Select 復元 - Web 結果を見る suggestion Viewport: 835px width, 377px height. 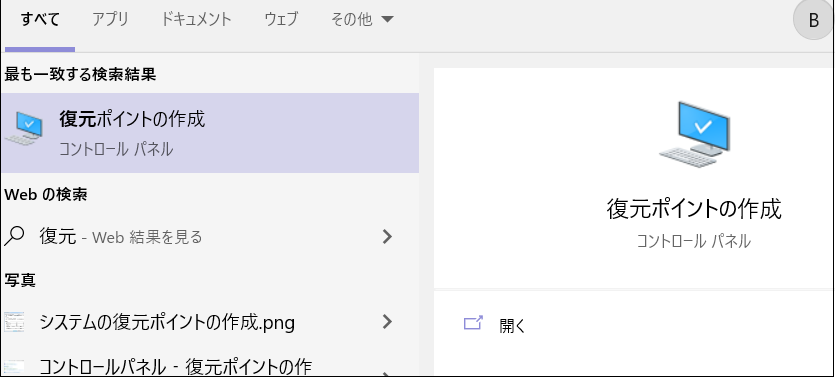[x=210, y=236]
